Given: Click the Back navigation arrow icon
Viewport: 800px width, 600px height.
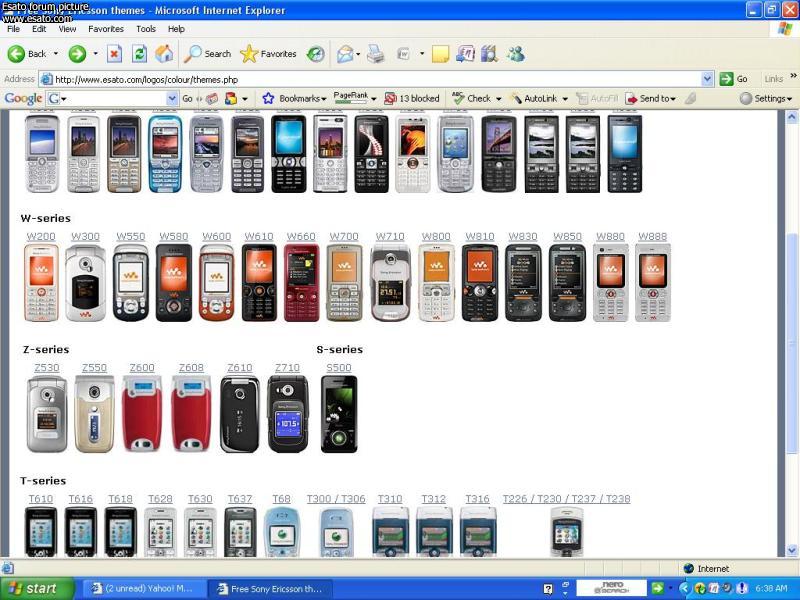Looking at the screenshot, I should click(16, 54).
